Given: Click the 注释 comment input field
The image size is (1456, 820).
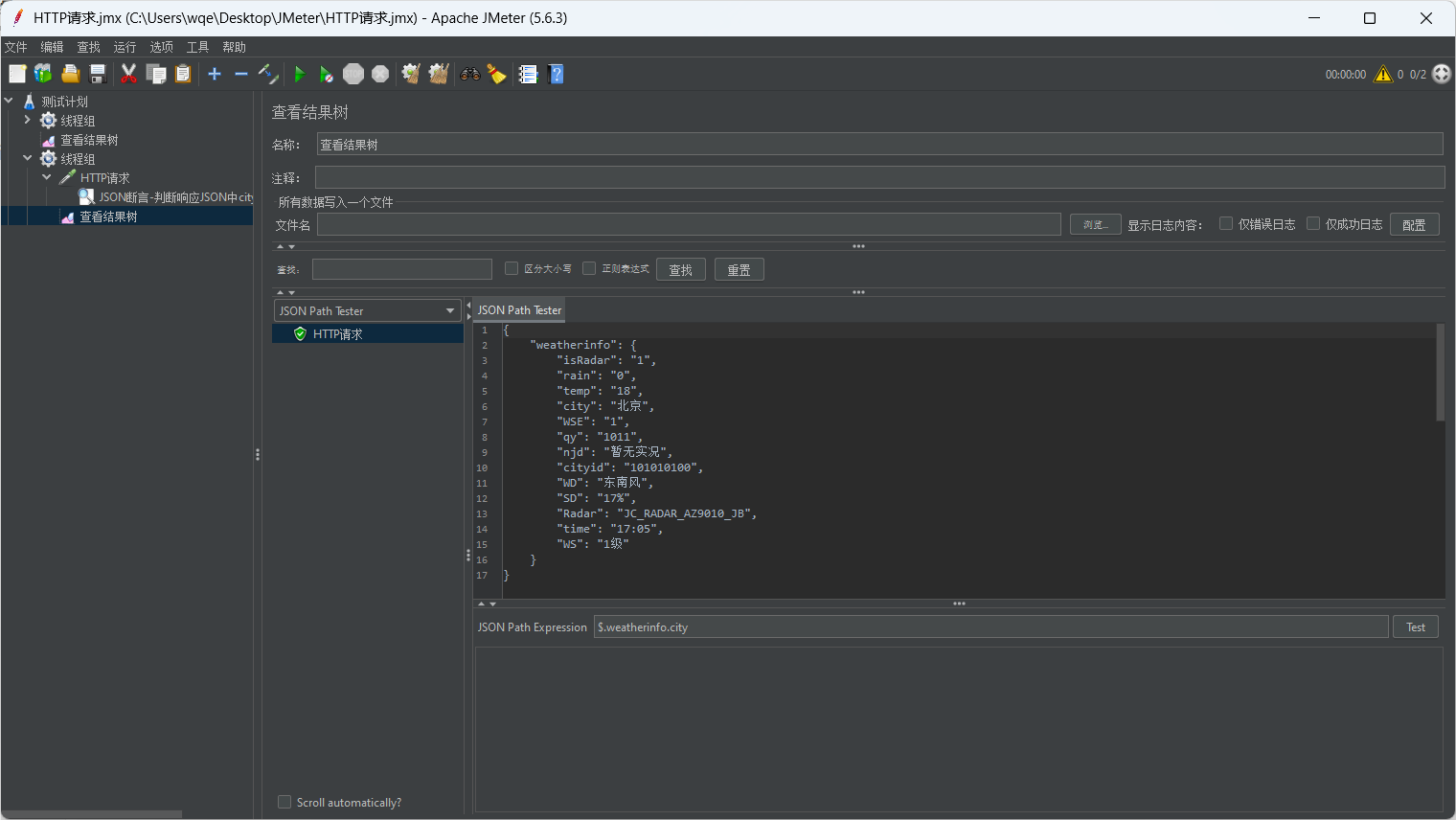Looking at the screenshot, I should 879,177.
